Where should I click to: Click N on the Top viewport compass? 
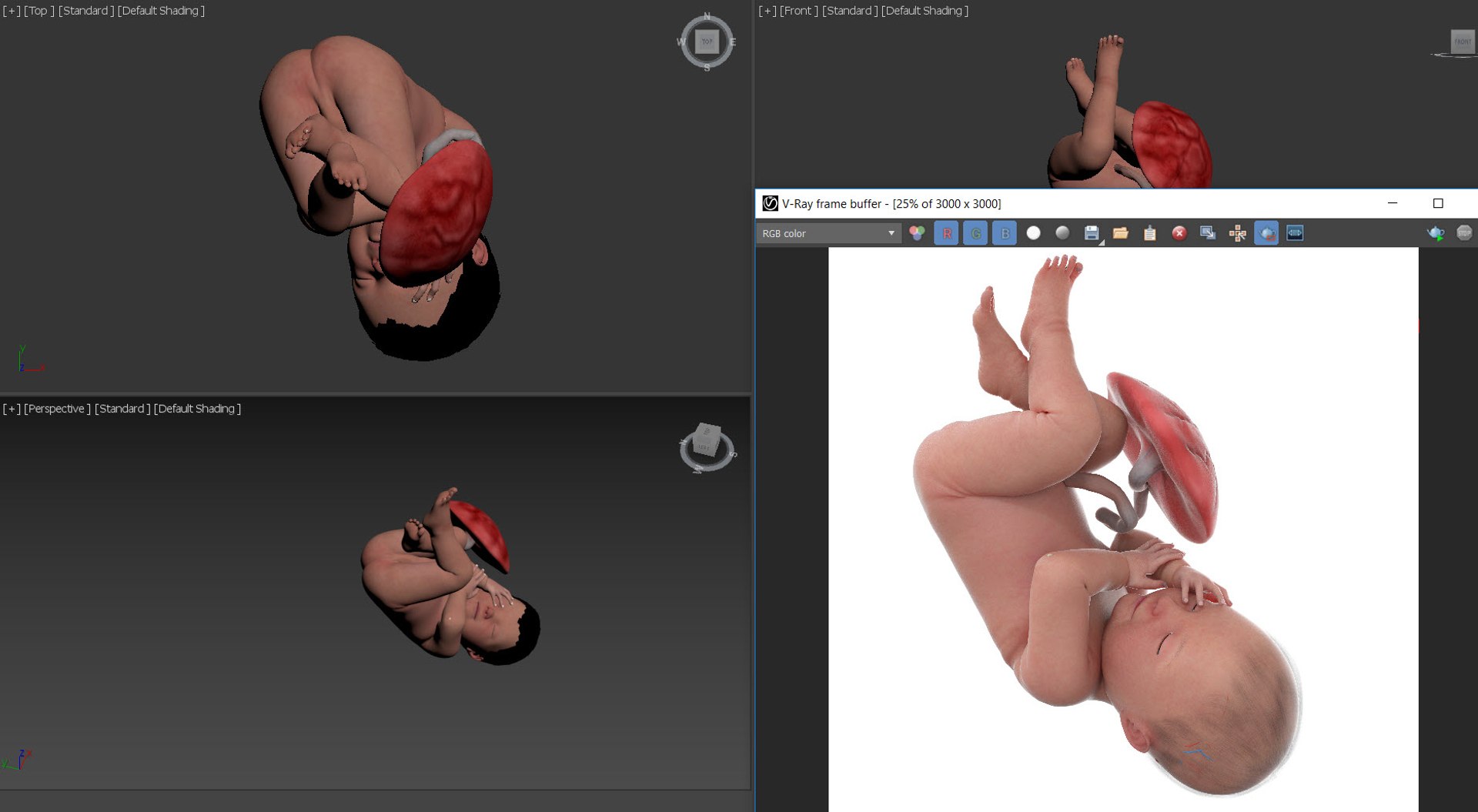point(707,16)
